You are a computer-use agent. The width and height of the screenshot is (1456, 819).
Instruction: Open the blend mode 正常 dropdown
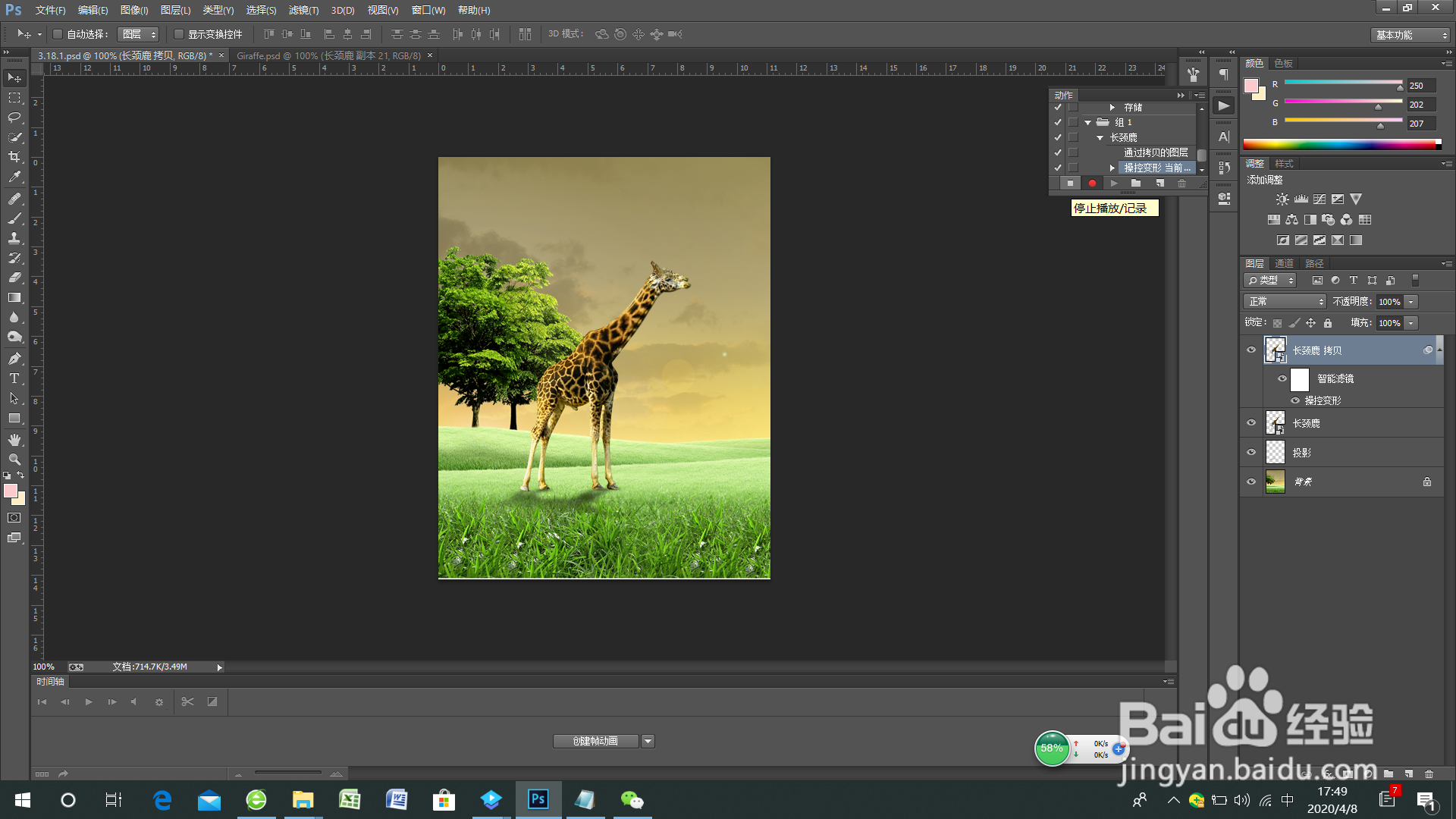pyautogui.click(x=1285, y=302)
